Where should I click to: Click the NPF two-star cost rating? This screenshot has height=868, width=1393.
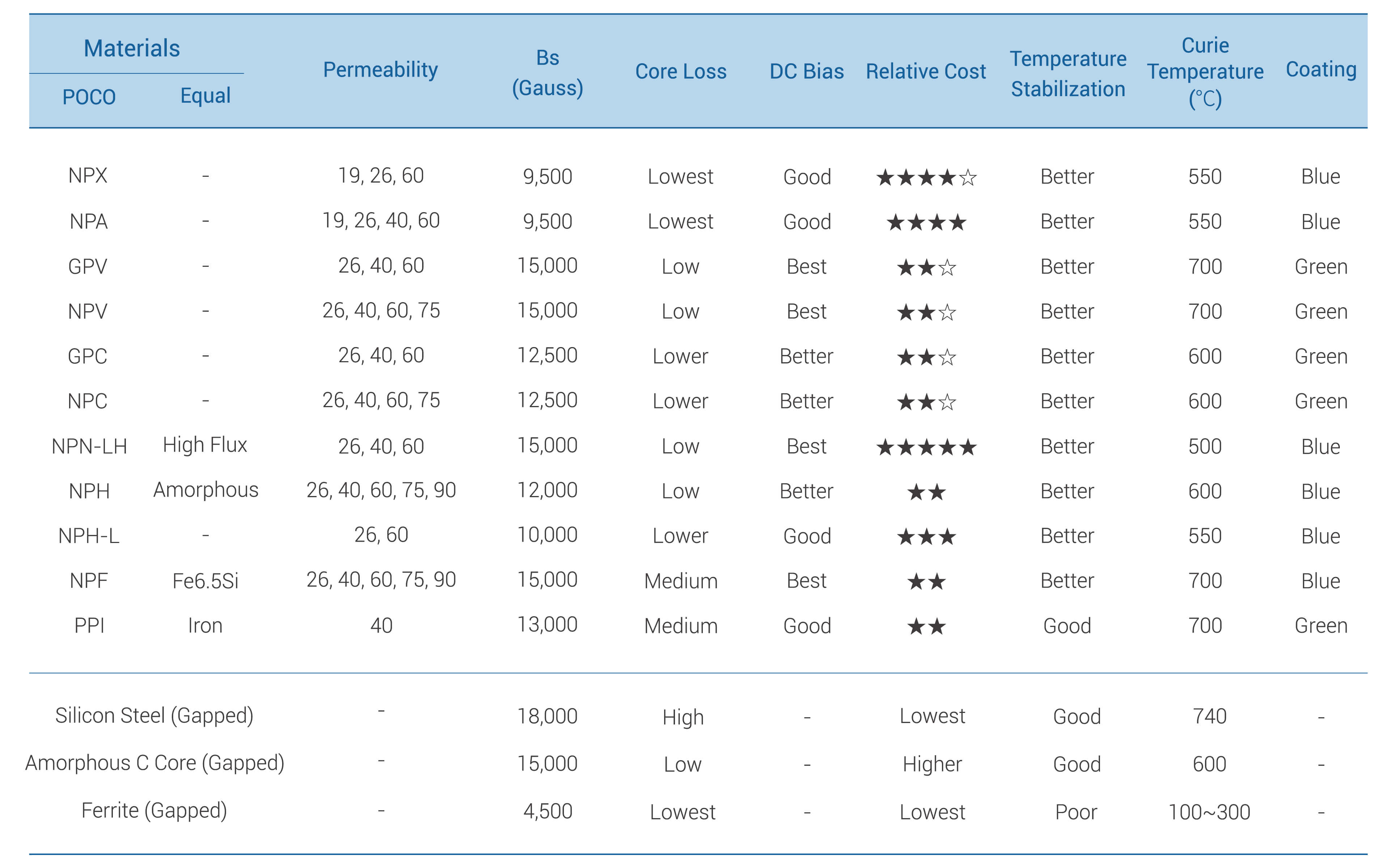pyautogui.click(x=925, y=582)
